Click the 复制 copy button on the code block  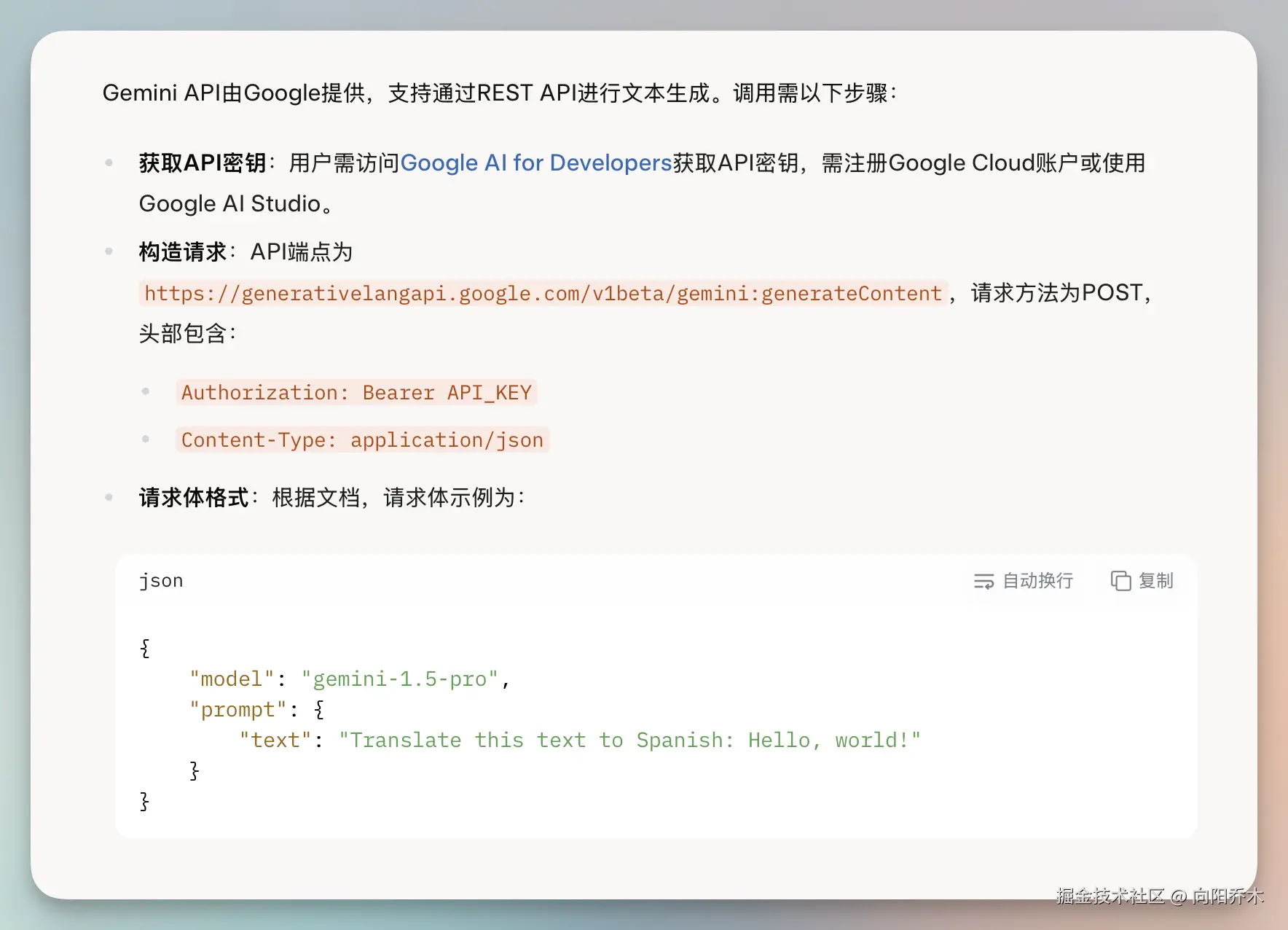click(1142, 581)
